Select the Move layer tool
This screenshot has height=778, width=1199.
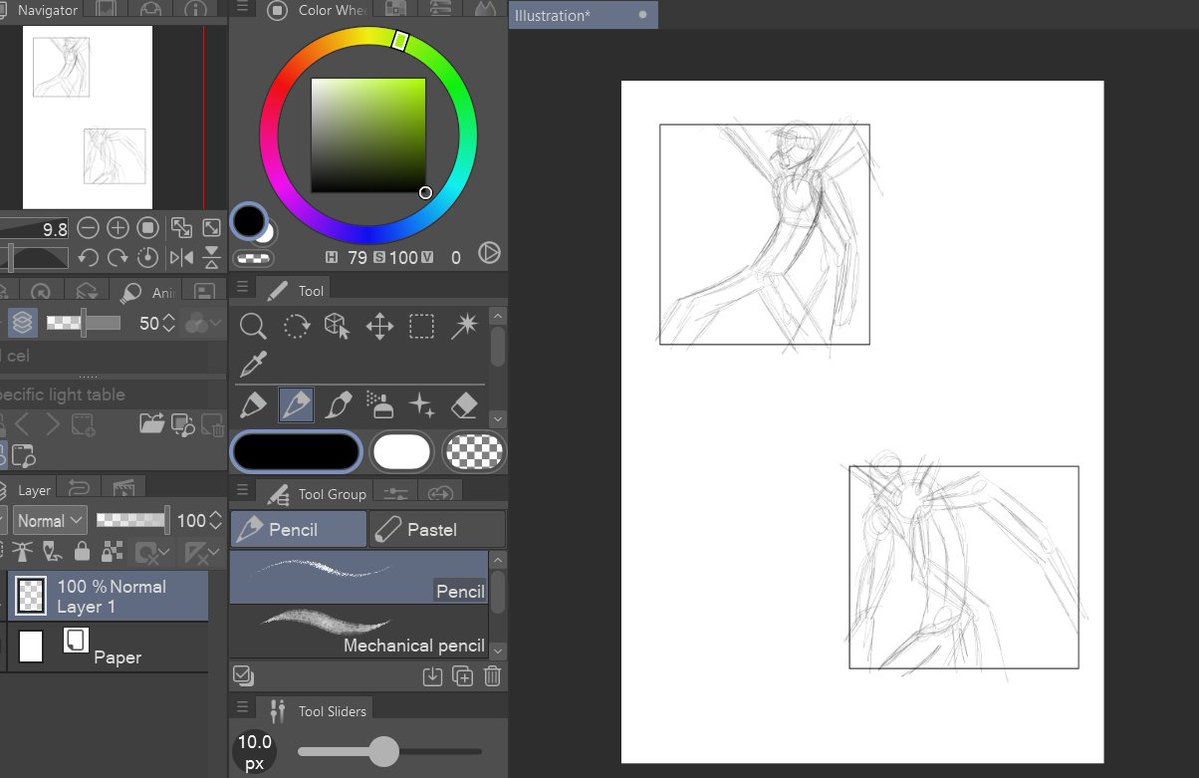coord(379,327)
